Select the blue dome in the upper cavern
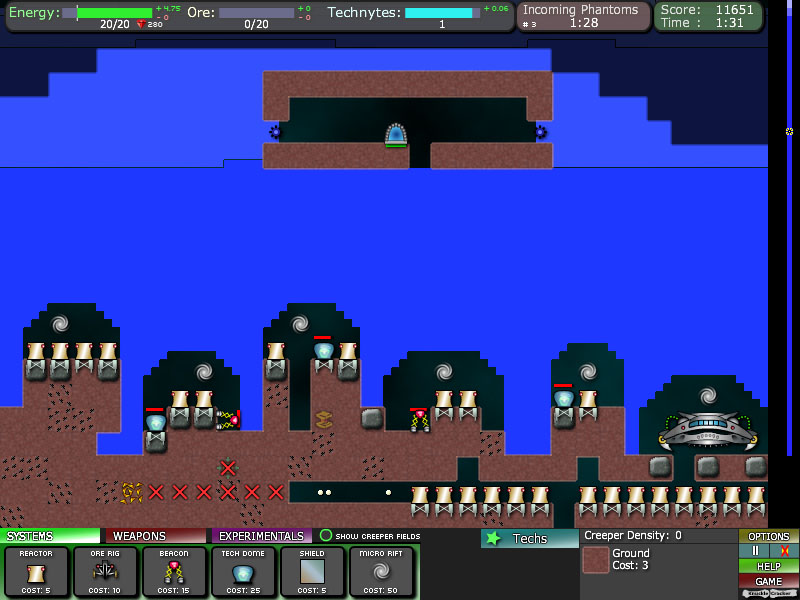The height and width of the screenshot is (600, 800). pyautogui.click(x=396, y=135)
